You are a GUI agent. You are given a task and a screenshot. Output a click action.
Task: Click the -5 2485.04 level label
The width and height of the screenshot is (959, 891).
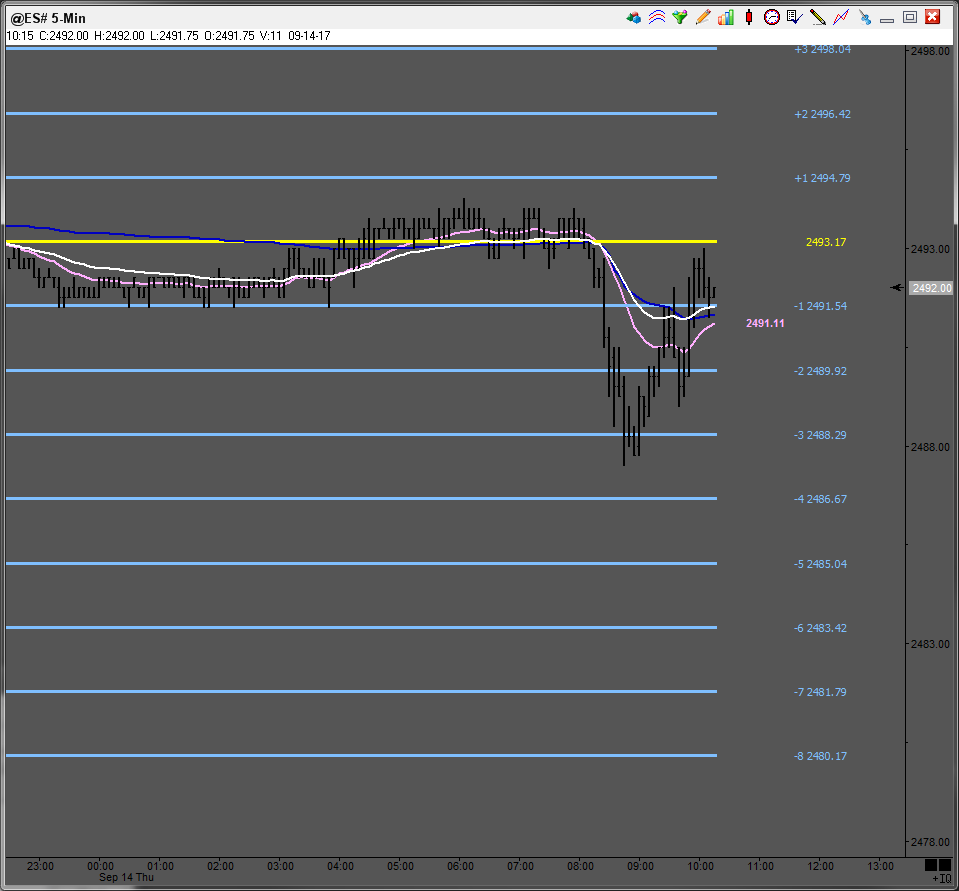821,564
